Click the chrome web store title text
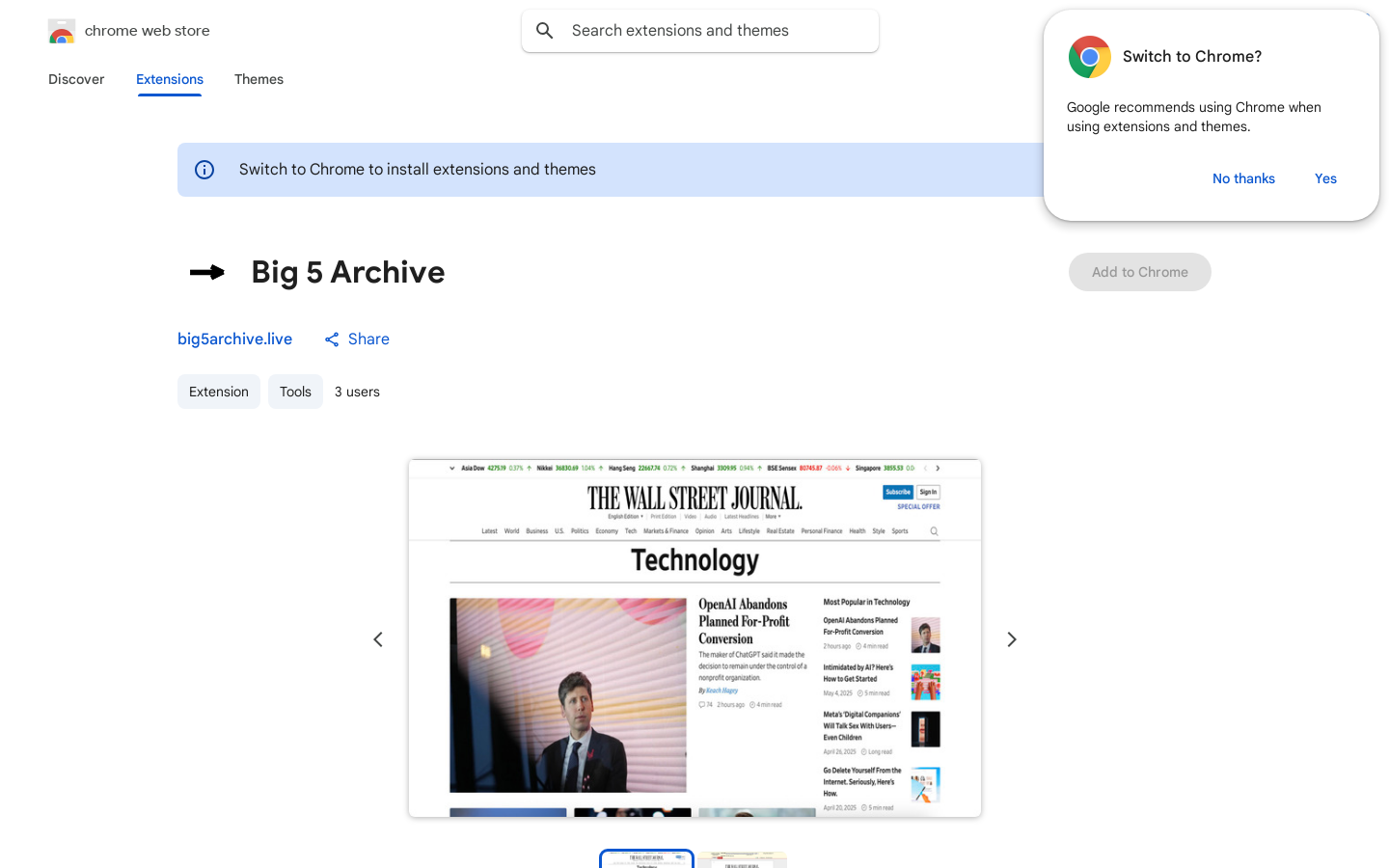Screen dimensions: 1389x868 coord(148,31)
